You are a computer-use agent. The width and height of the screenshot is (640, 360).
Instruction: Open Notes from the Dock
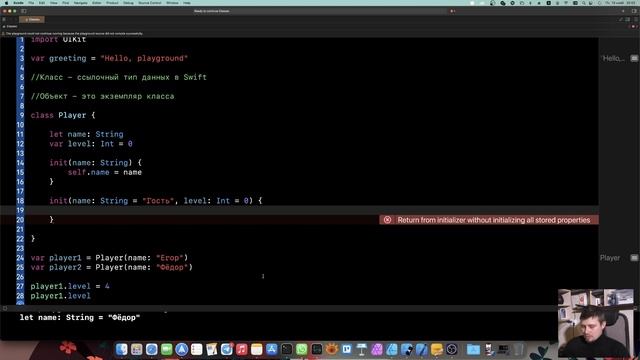(x=256, y=349)
